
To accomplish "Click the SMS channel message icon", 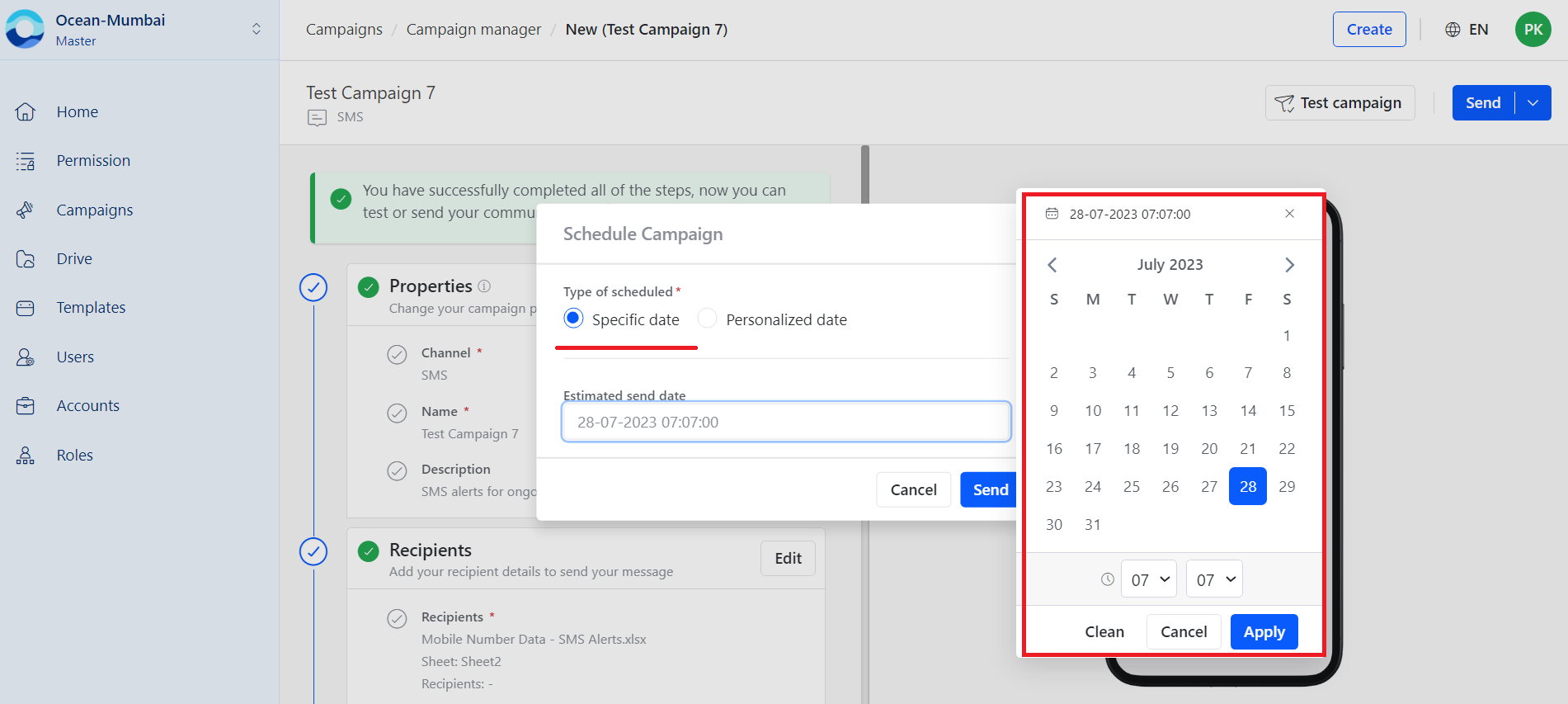I will point(317,118).
